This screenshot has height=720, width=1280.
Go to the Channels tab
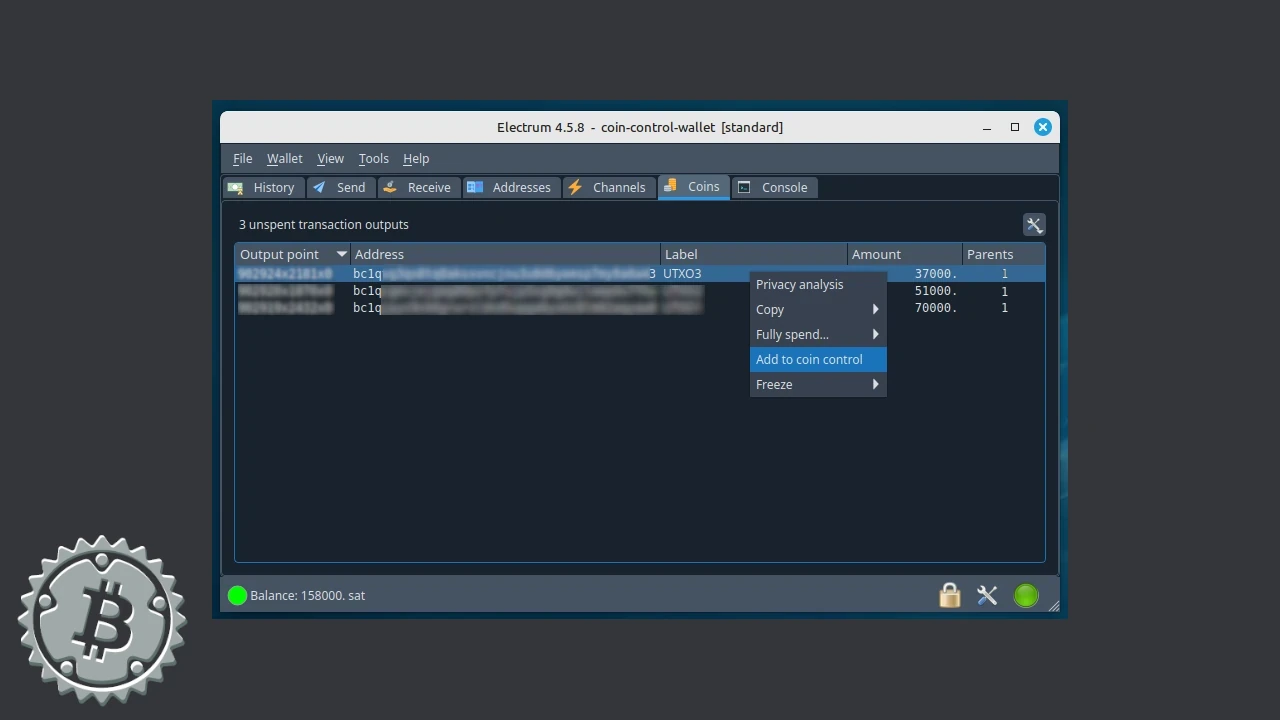(x=608, y=187)
